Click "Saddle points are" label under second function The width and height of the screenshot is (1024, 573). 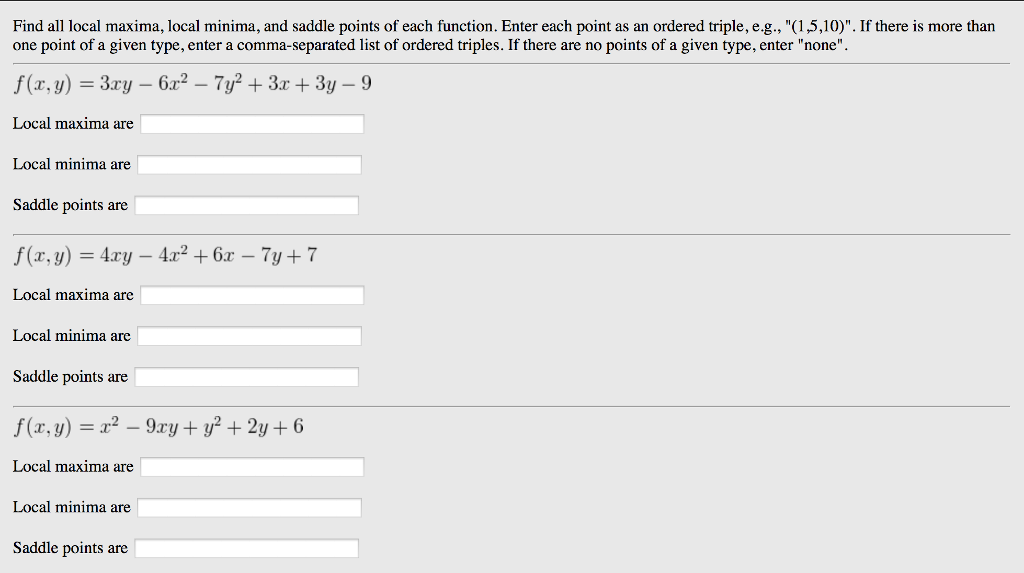point(70,377)
